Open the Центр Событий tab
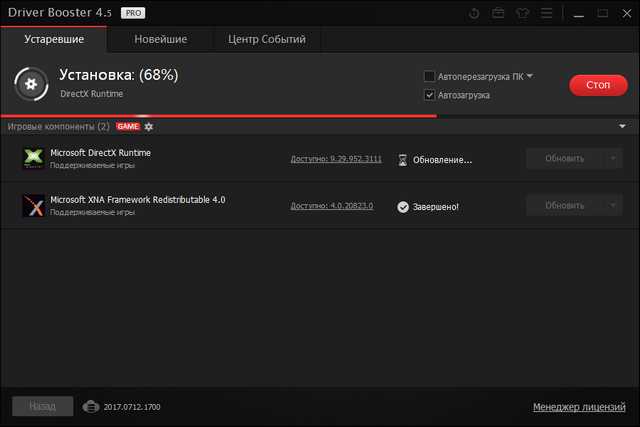 point(267,40)
